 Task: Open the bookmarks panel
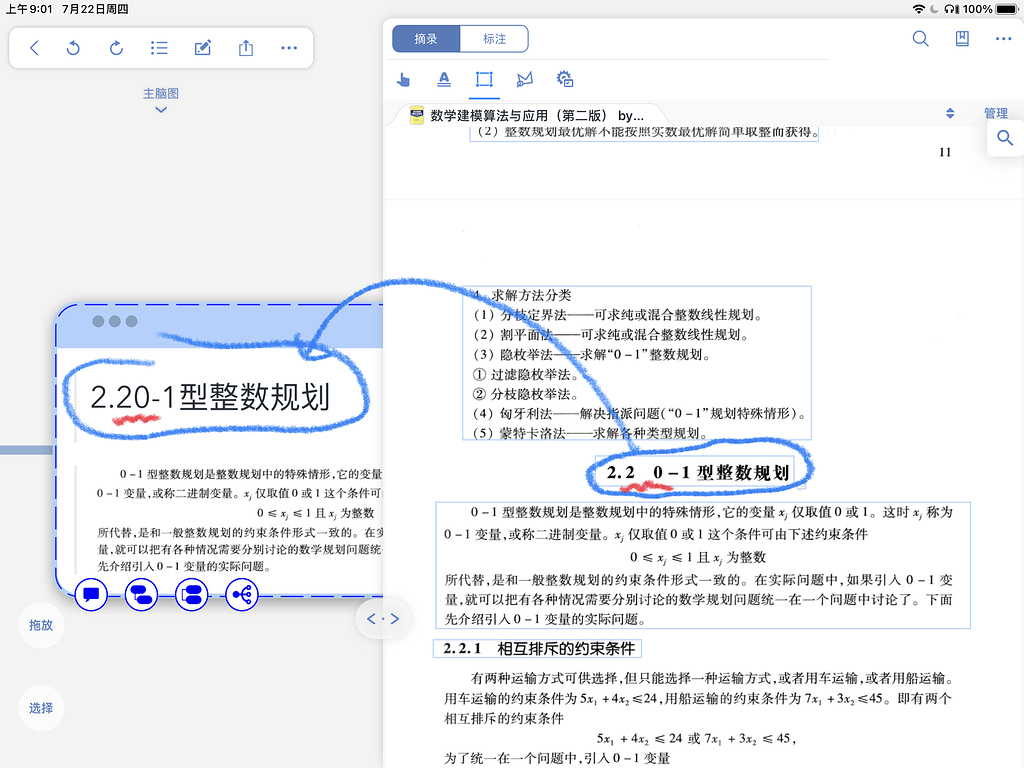pos(962,38)
